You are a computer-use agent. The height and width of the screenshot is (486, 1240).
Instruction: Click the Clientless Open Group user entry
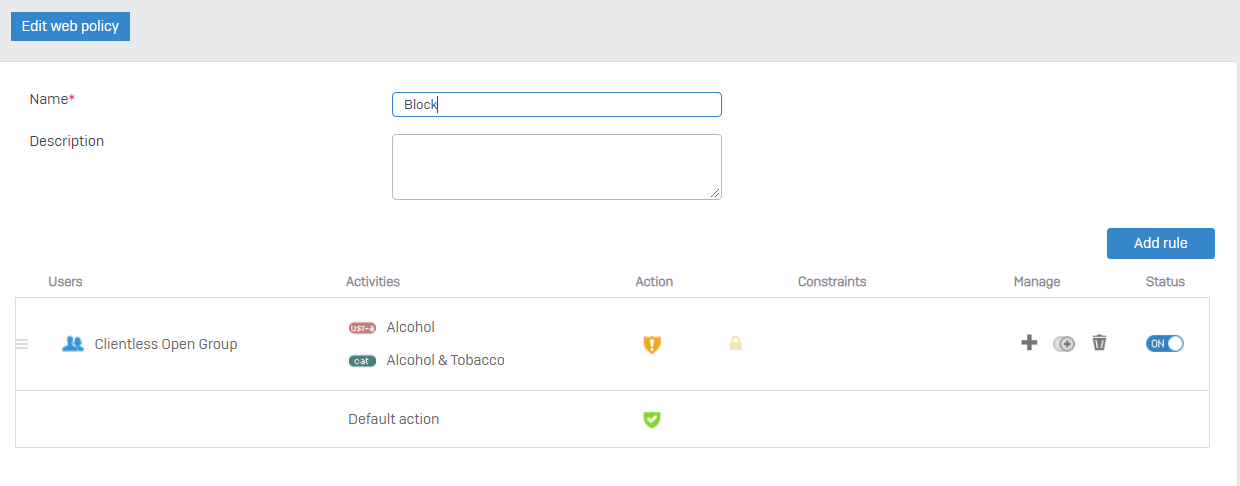pos(166,344)
